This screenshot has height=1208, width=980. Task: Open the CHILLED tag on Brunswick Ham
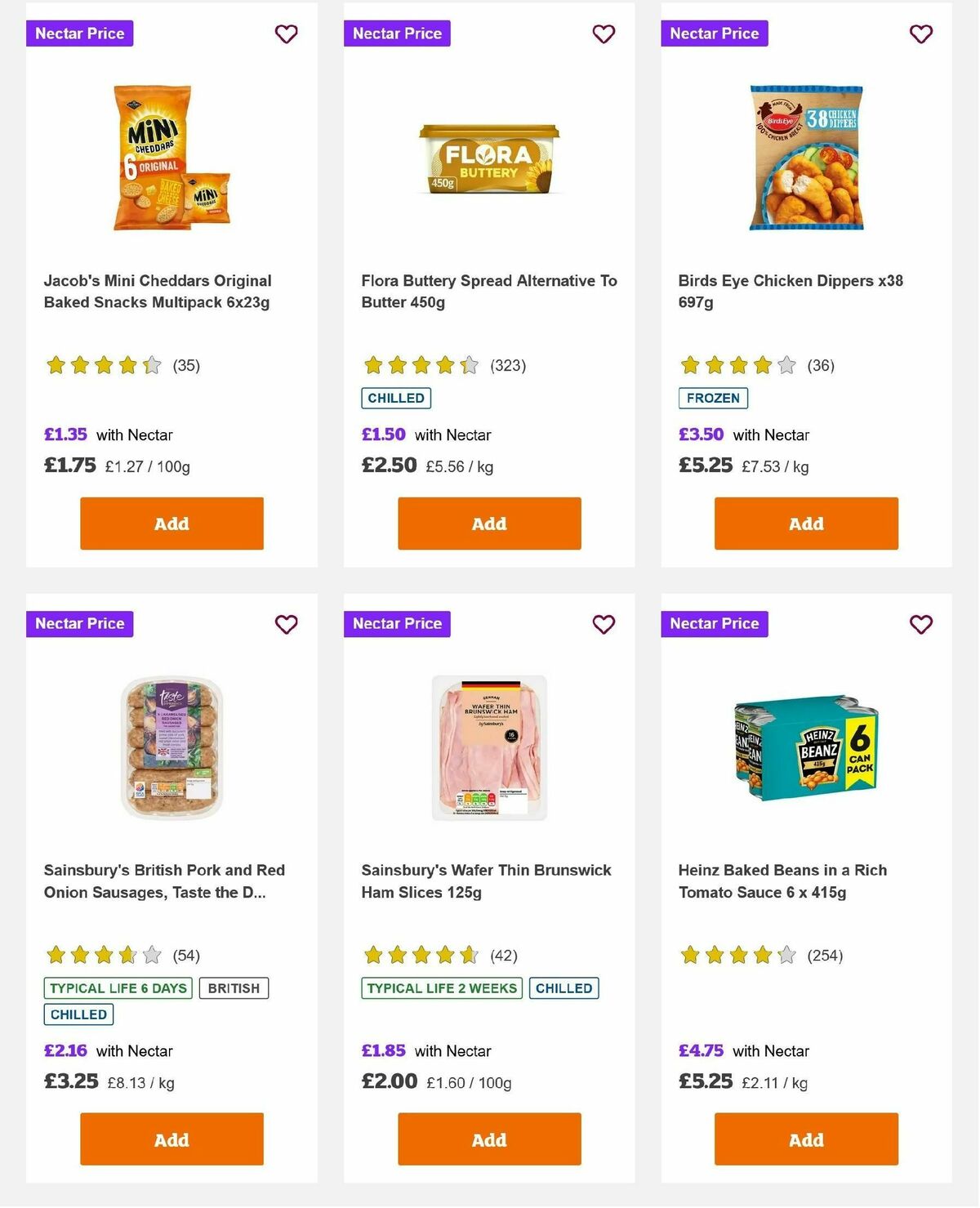pyautogui.click(x=564, y=987)
